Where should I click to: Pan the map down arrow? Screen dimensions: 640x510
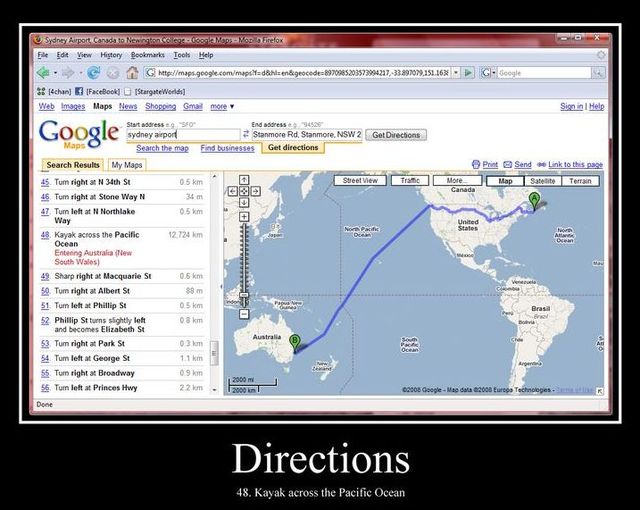pyautogui.click(x=244, y=203)
